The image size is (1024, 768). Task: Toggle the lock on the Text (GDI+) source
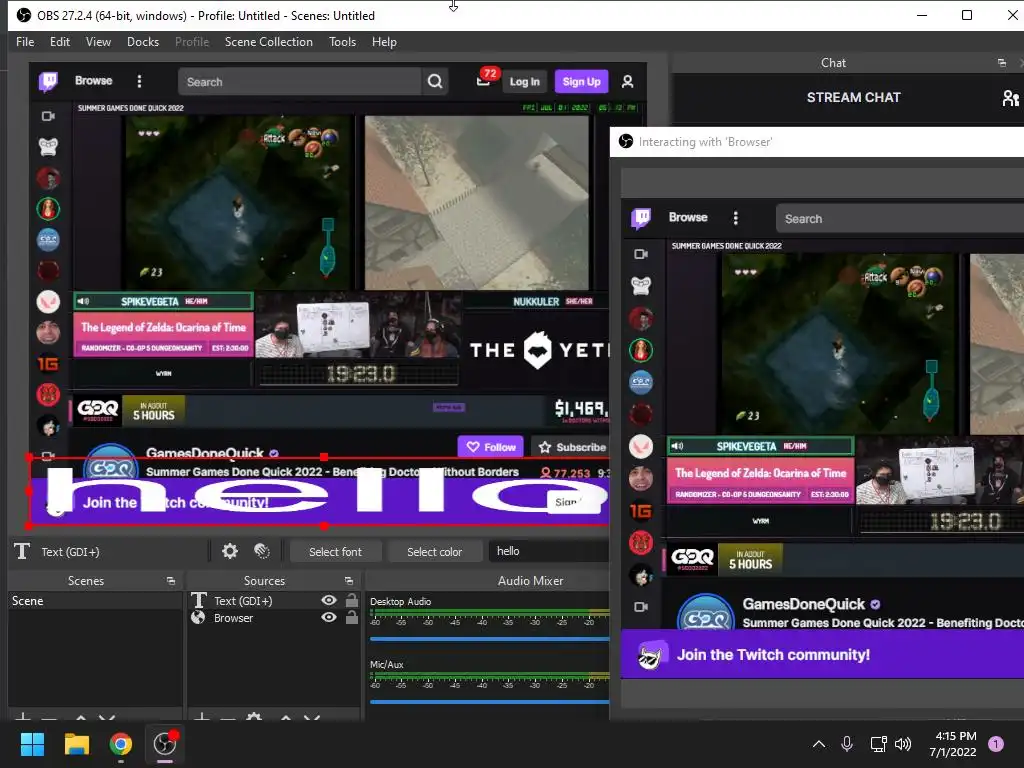click(351, 600)
